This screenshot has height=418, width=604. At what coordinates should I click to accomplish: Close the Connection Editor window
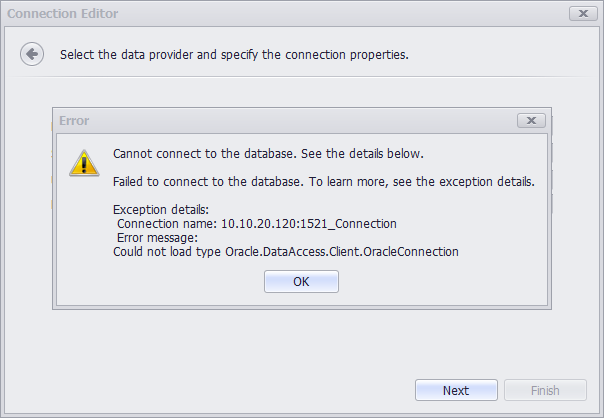click(x=583, y=13)
